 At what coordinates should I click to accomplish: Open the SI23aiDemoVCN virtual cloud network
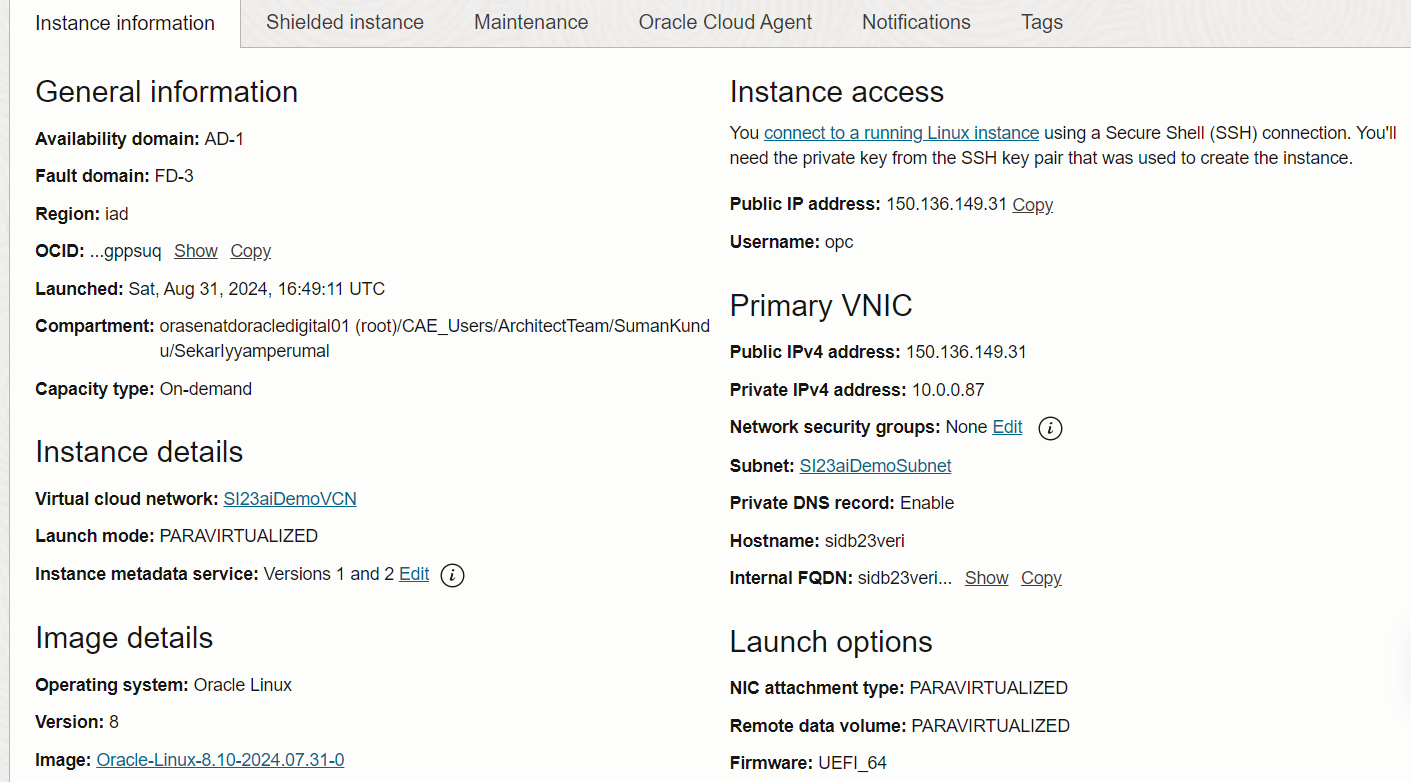(x=289, y=498)
